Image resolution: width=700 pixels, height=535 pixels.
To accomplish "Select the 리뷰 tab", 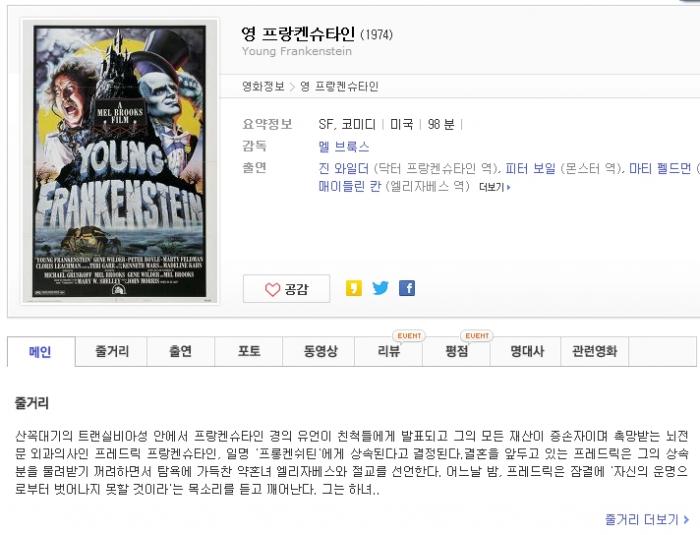I will (x=388, y=351).
